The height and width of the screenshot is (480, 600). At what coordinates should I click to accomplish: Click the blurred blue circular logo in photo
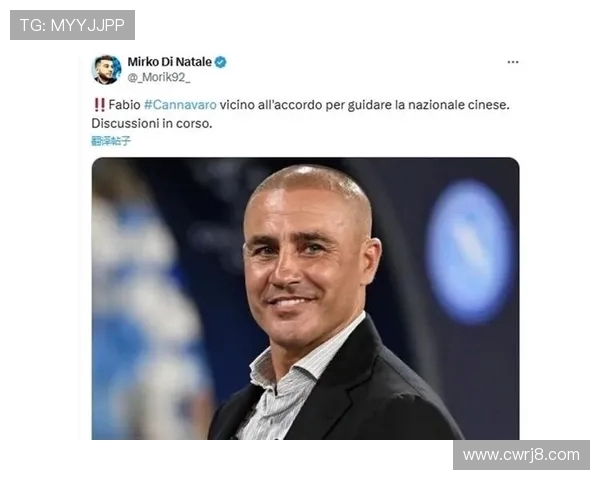coord(470,251)
